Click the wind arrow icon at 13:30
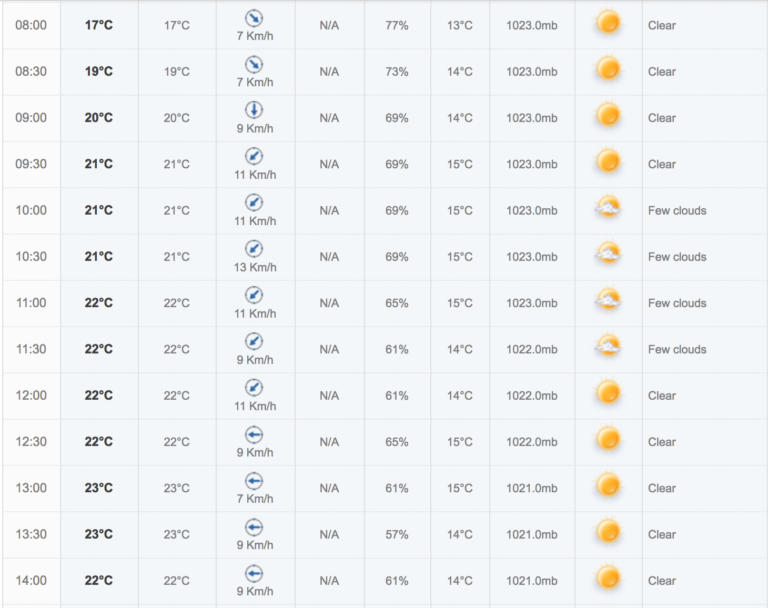 coord(254,527)
